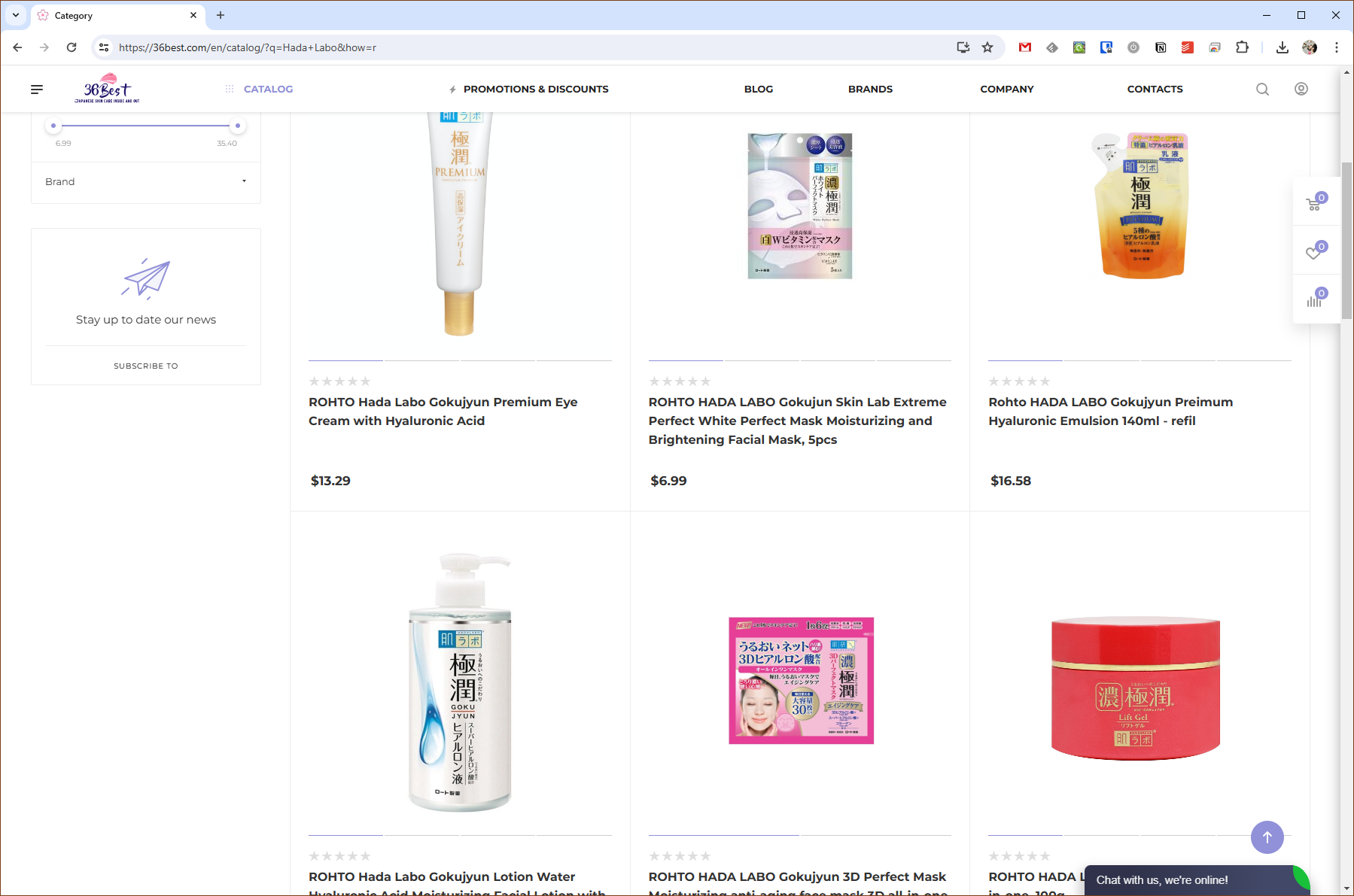Open the Chrome three-dot menu
This screenshot has height=896, width=1354.
pos(1337,47)
